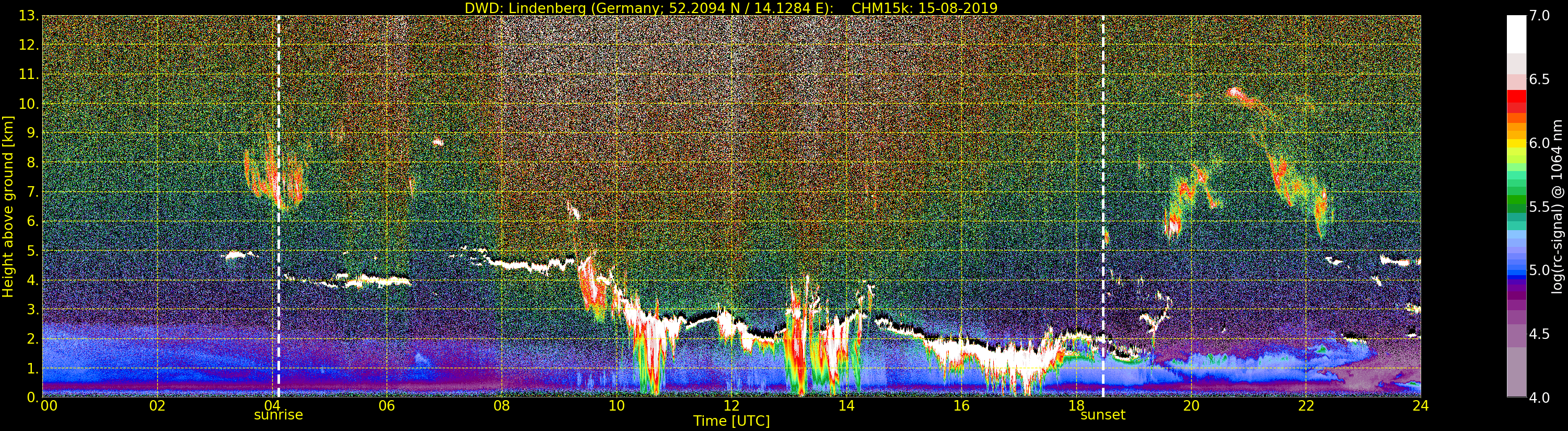The width and height of the screenshot is (1568, 431).
Task: Click the colorbar value label '7.0'
Action: [x=1539, y=16]
